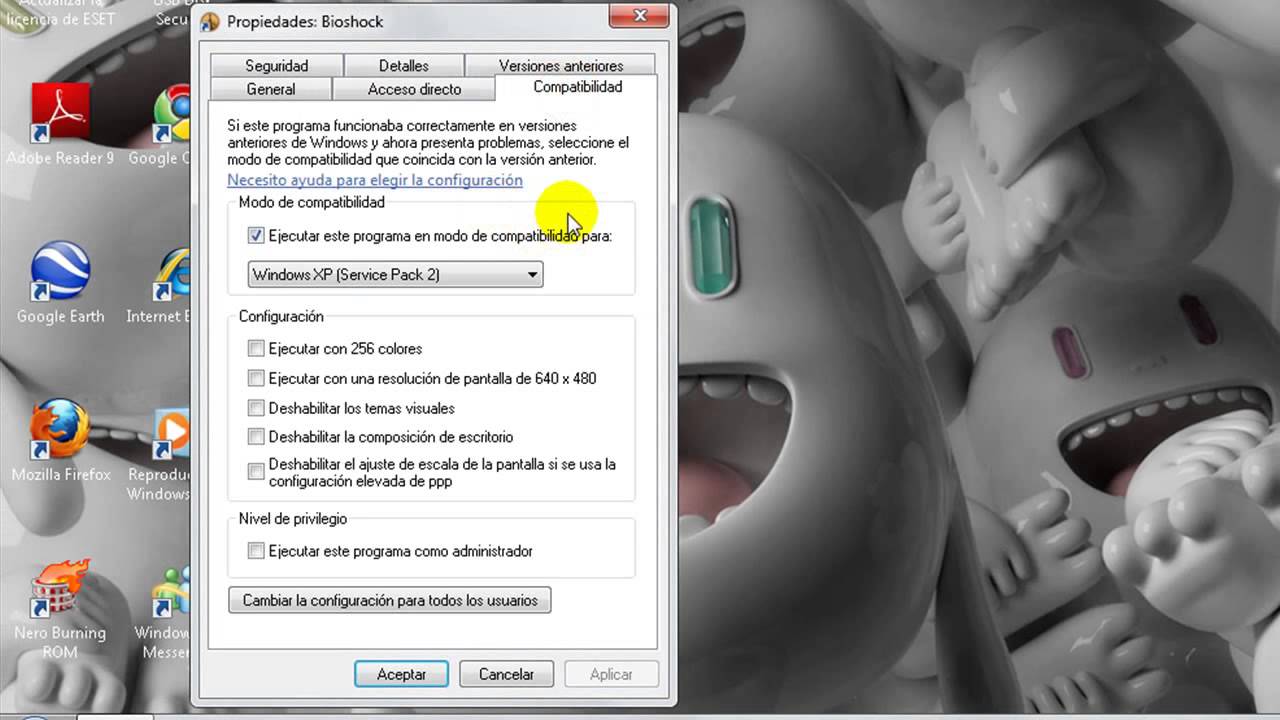Open the Detalles tab
The height and width of the screenshot is (720, 1280).
tap(404, 66)
